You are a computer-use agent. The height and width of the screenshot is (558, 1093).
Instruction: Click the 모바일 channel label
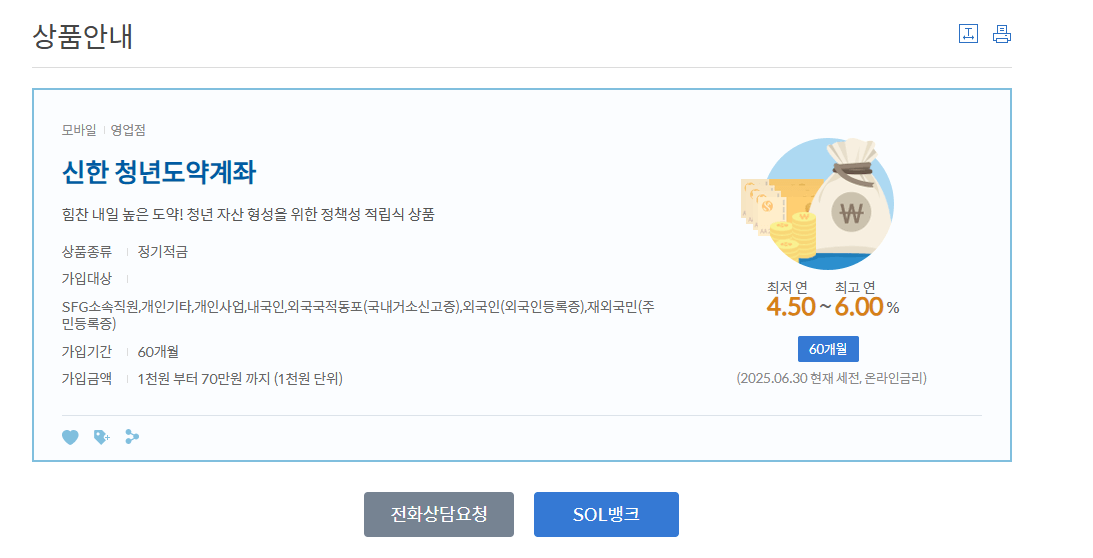tap(79, 130)
